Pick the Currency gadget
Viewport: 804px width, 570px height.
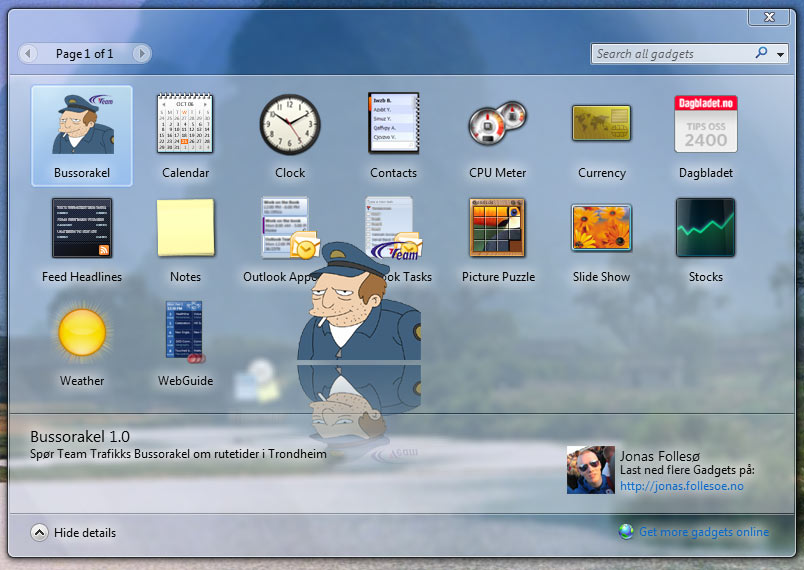click(601, 123)
